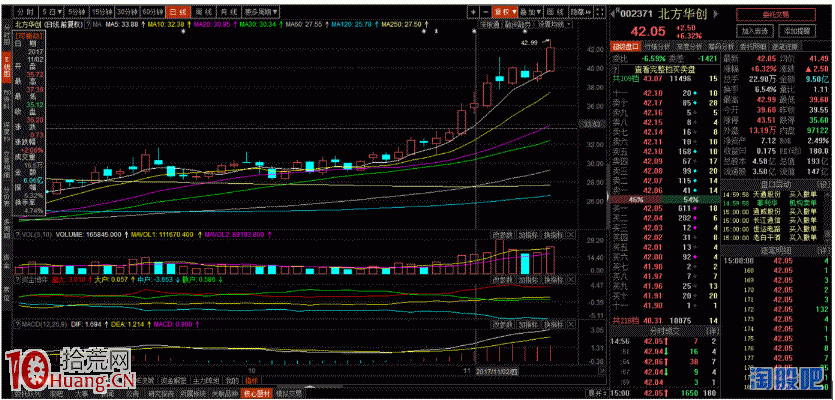Image resolution: width=835 pixels, height=400 pixels.
Task: Go to previous stock arrow beside 002371
Action: pyautogui.click(x=612, y=14)
